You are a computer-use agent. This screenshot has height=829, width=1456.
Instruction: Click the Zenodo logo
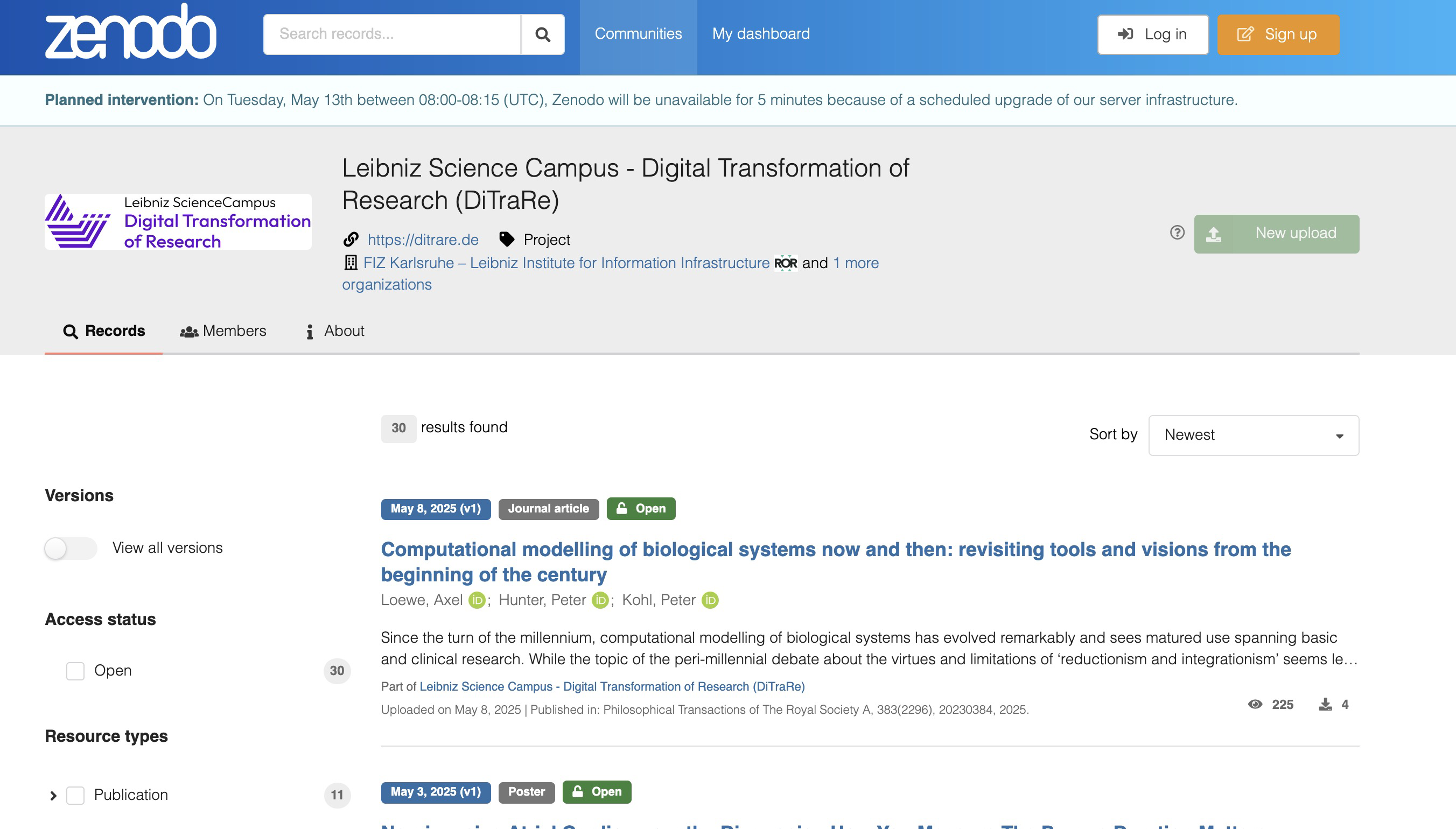130,31
